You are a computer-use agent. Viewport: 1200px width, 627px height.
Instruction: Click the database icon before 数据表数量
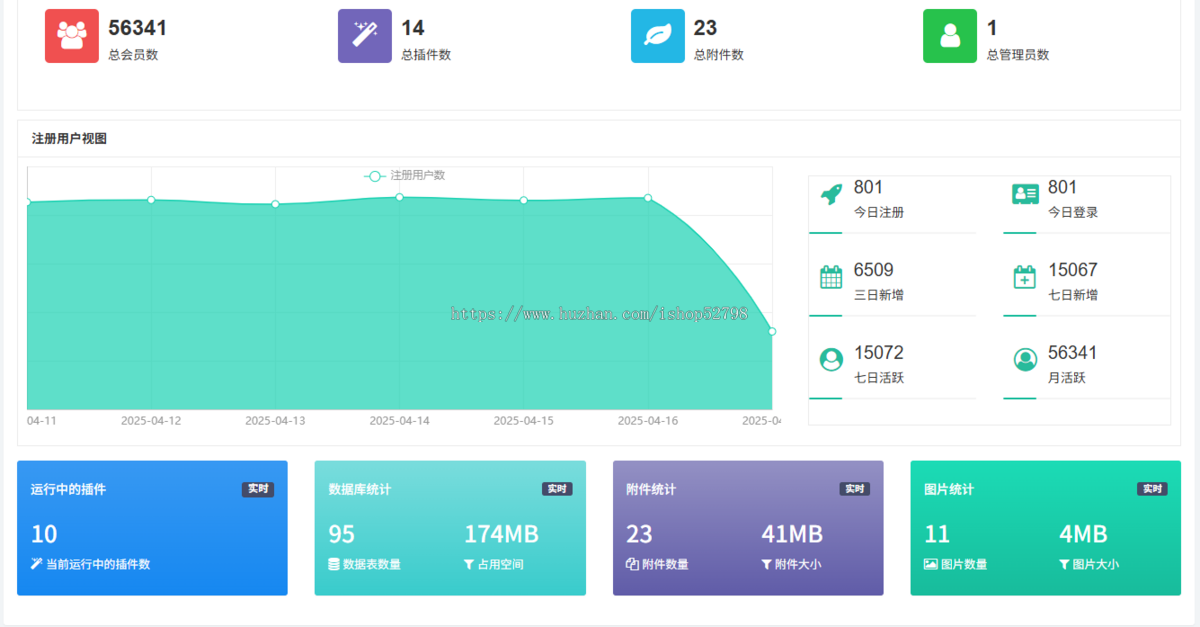click(x=334, y=564)
